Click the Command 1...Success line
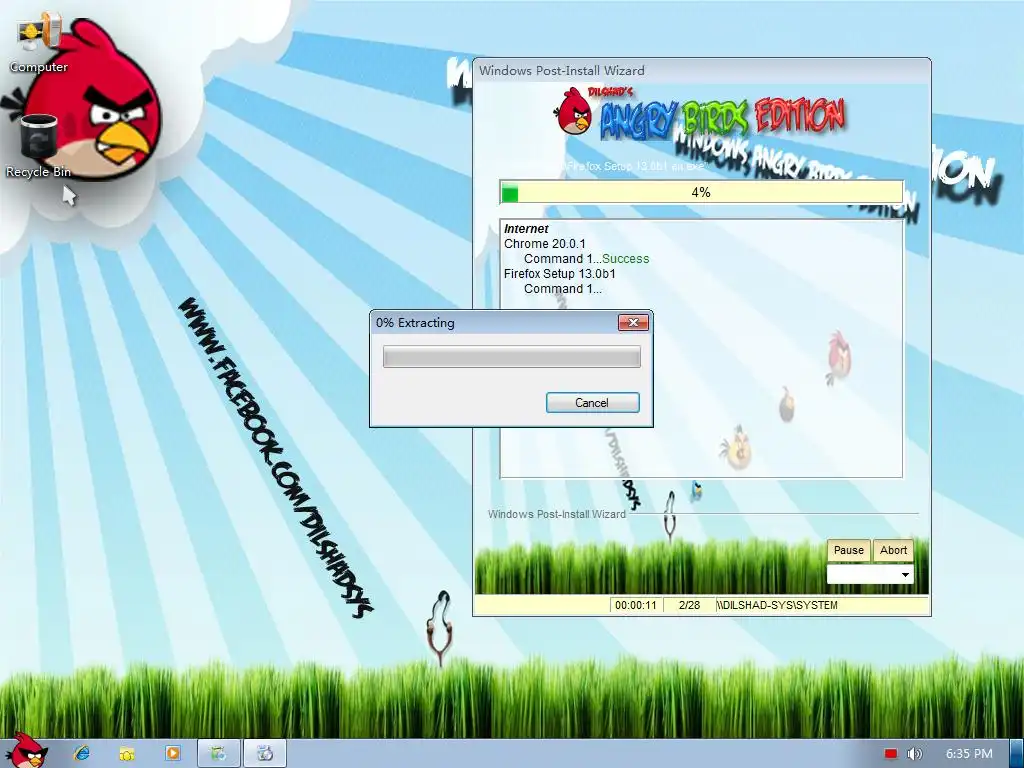This screenshot has width=1024, height=768. tap(586, 259)
